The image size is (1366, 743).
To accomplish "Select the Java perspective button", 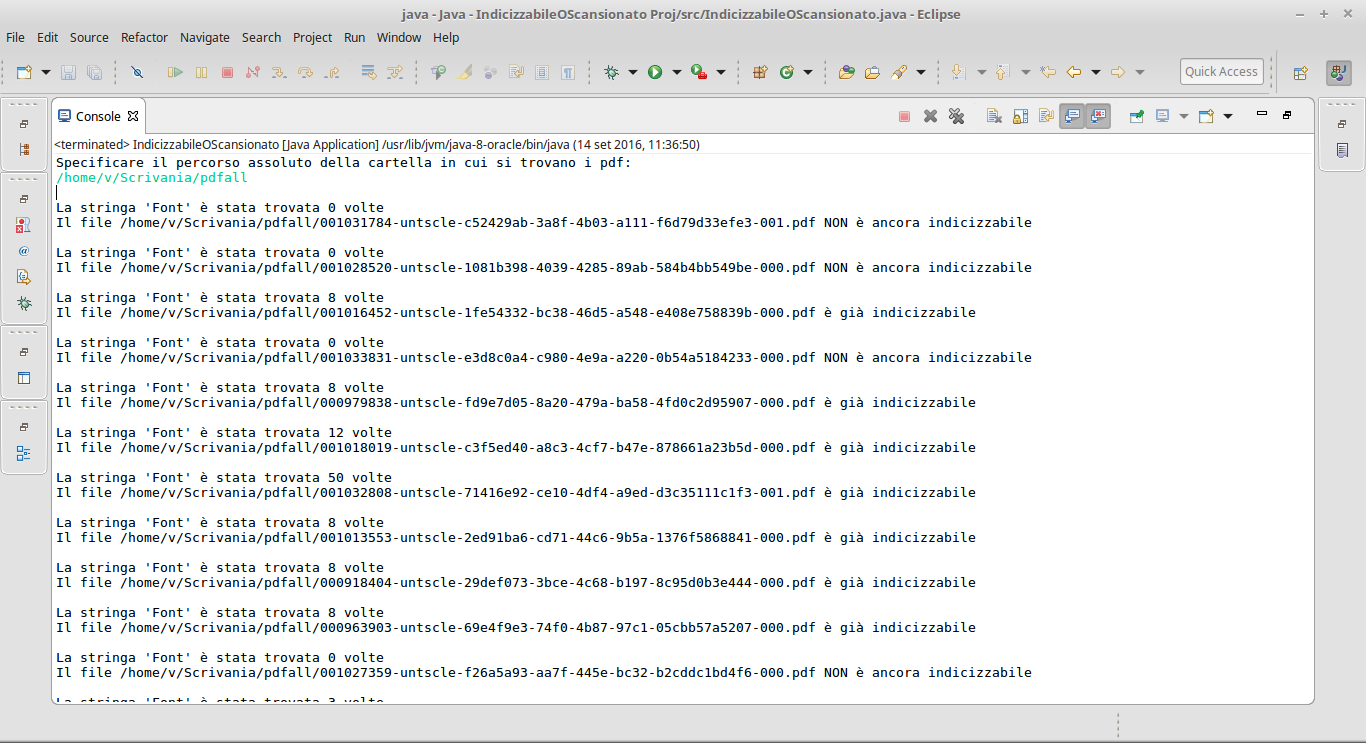I will click(1338, 72).
